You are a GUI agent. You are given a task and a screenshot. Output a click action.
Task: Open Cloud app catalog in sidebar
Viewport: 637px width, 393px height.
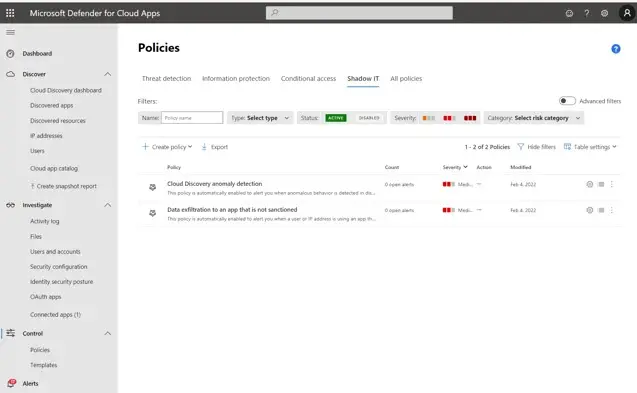(x=54, y=168)
